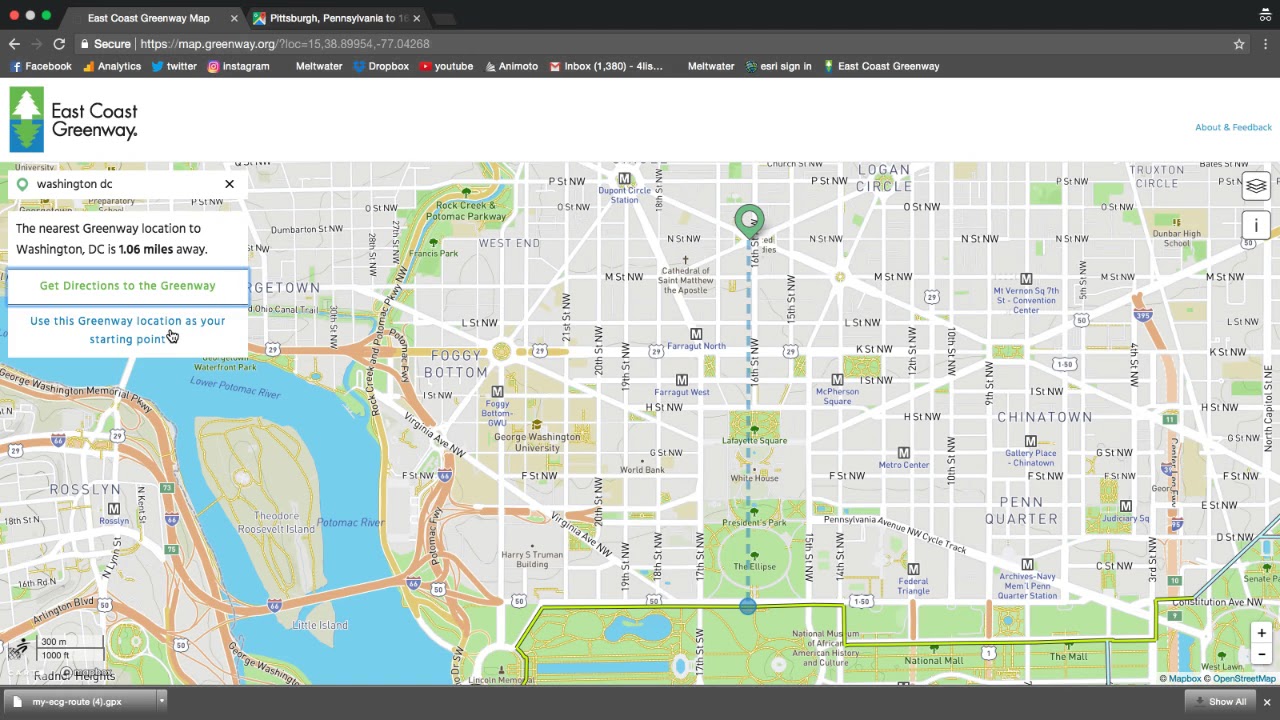Image resolution: width=1280 pixels, height=720 pixels.
Task: Show All downloads
Action: point(1219,702)
